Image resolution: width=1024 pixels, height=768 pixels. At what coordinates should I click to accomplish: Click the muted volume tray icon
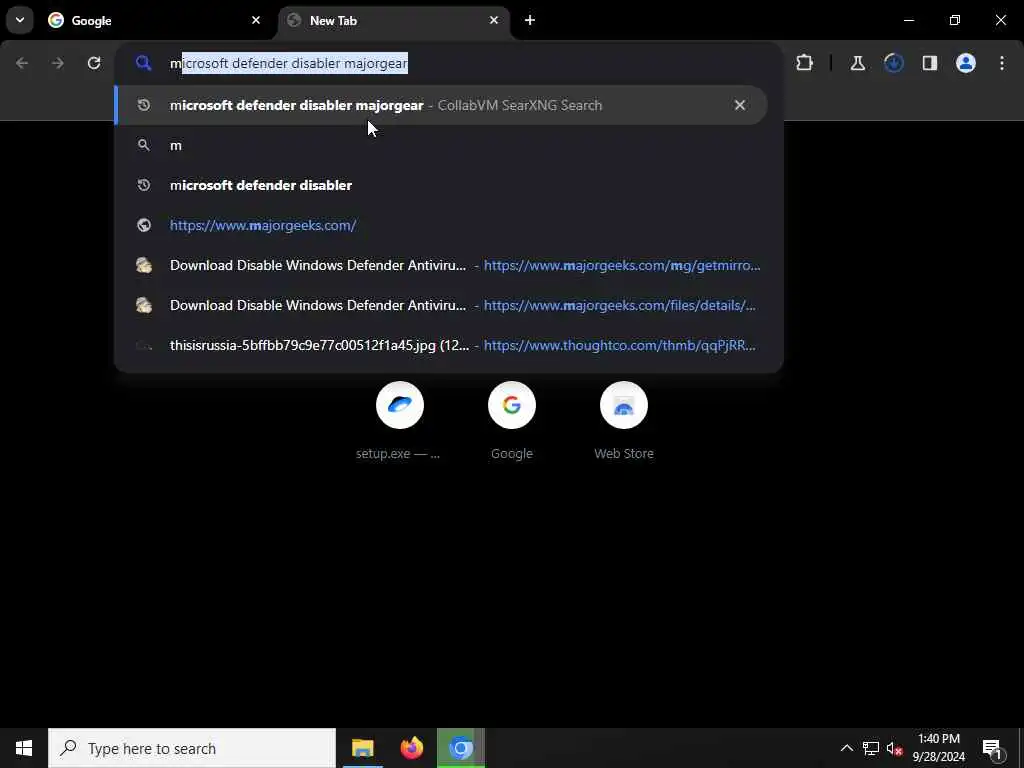click(895, 748)
